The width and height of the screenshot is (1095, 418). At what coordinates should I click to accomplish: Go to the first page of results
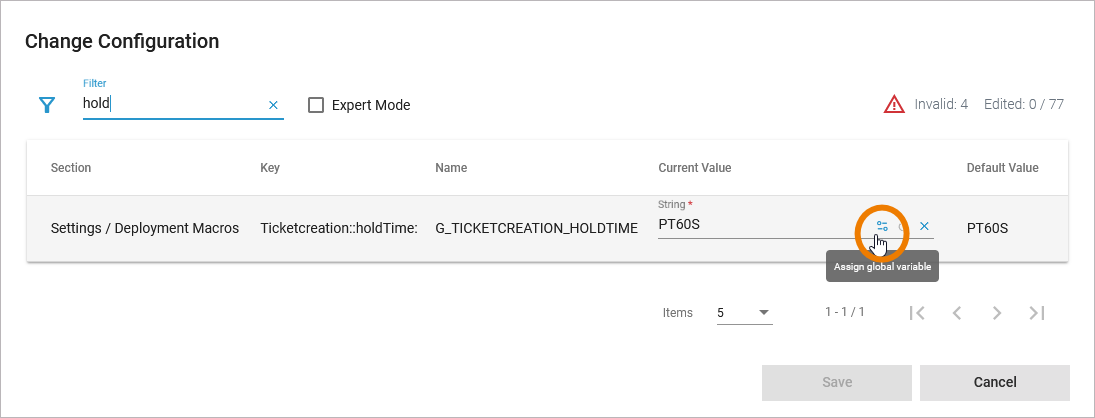click(917, 313)
